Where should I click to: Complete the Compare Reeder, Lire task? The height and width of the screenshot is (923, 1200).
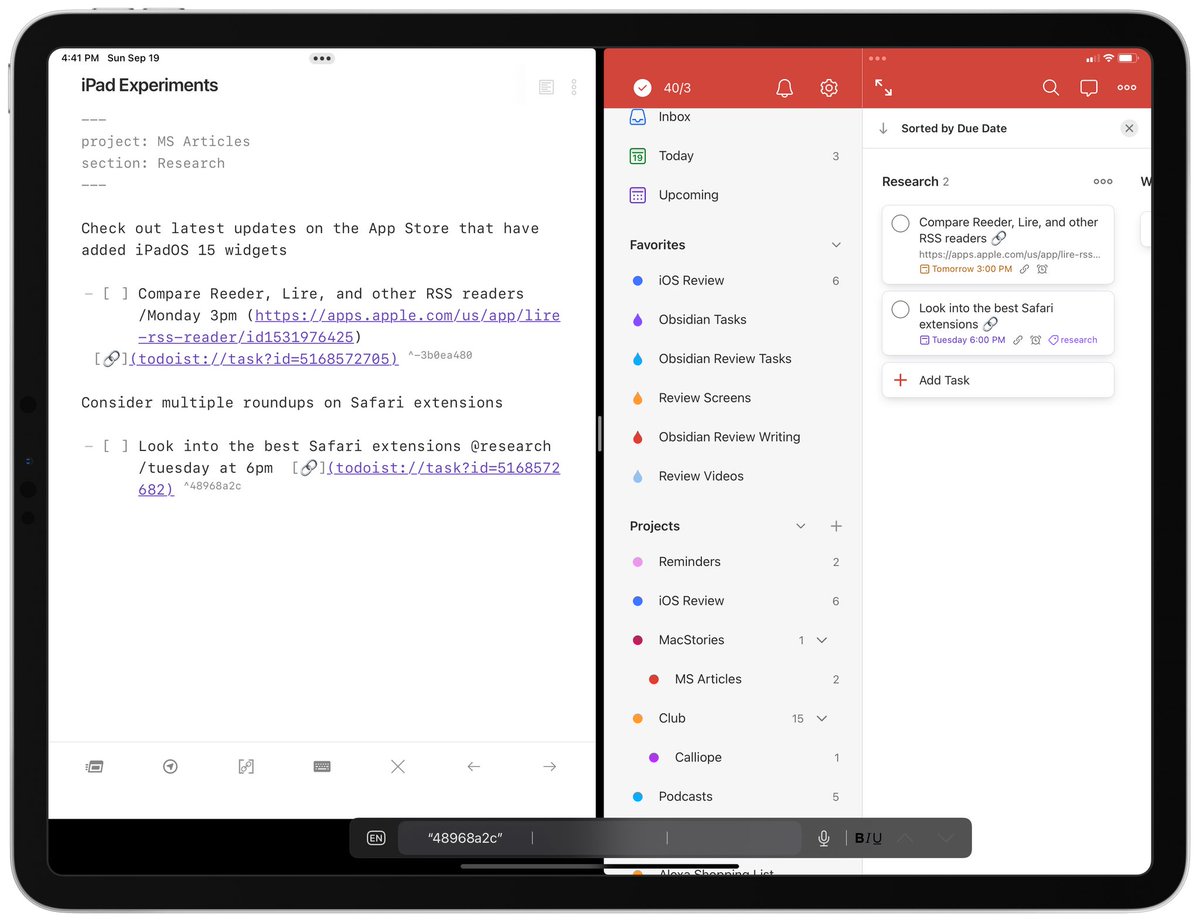click(900, 223)
